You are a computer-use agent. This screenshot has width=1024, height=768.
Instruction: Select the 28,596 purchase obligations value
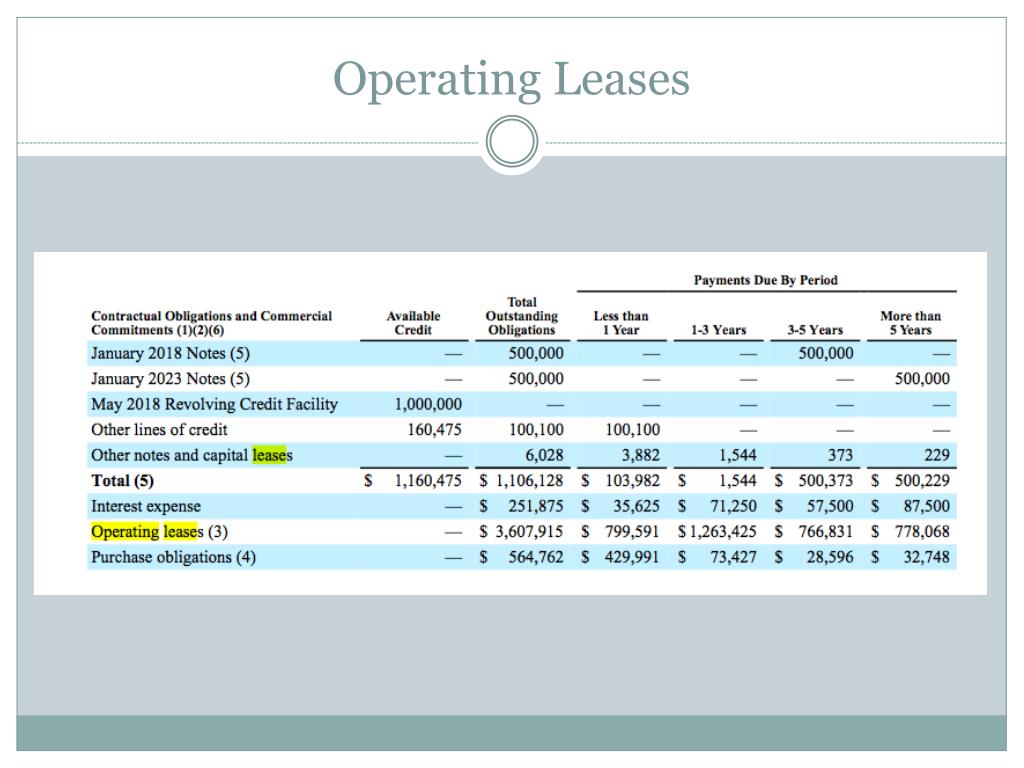pos(829,557)
